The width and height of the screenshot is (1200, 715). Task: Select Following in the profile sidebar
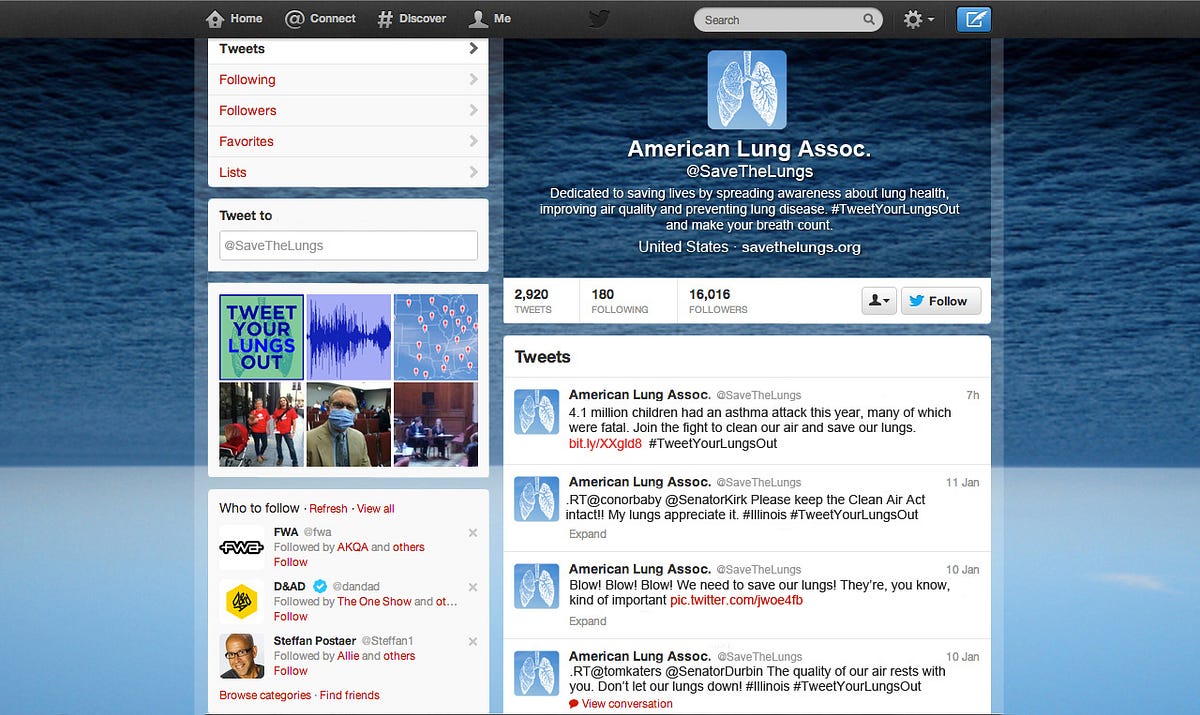(x=348, y=80)
